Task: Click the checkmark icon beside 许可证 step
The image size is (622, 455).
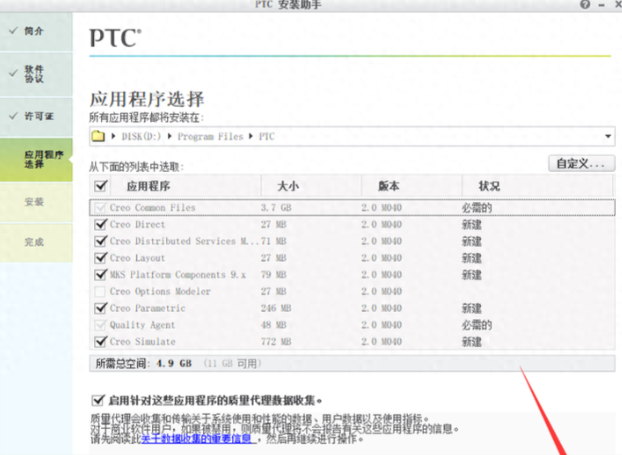Action: point(12,116)
